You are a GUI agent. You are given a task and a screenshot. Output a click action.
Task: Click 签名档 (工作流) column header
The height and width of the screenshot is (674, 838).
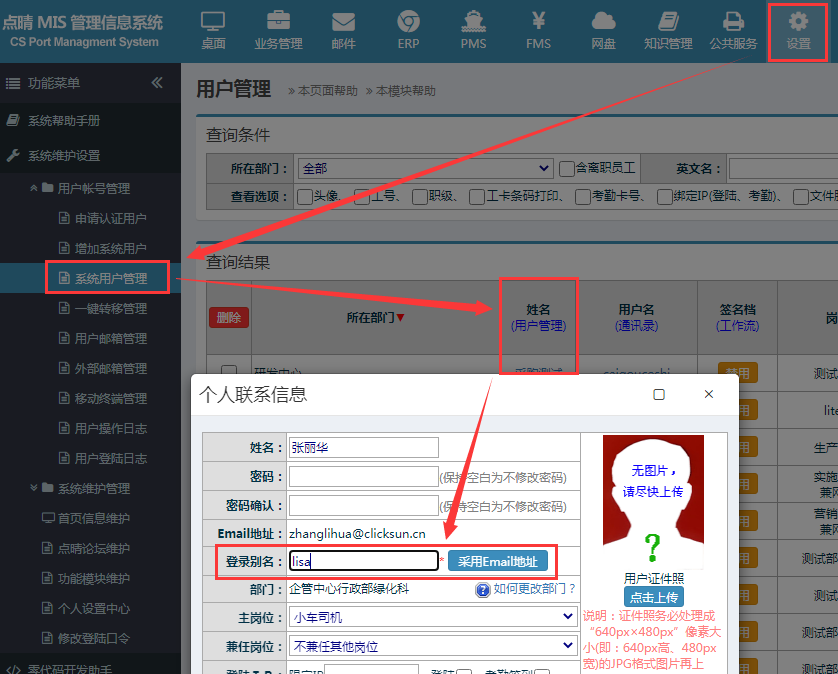[738, 317]
